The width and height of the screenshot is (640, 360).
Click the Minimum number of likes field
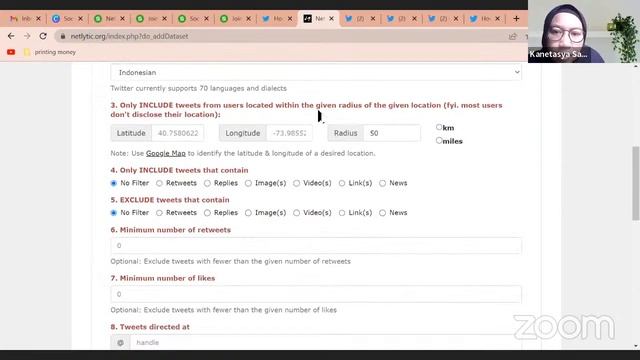(316, 294)
